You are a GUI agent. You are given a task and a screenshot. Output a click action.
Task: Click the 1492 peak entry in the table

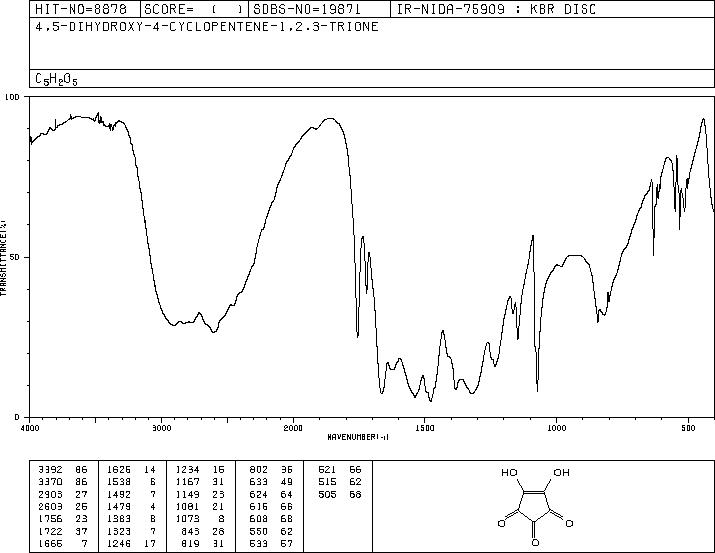[131, 494]
